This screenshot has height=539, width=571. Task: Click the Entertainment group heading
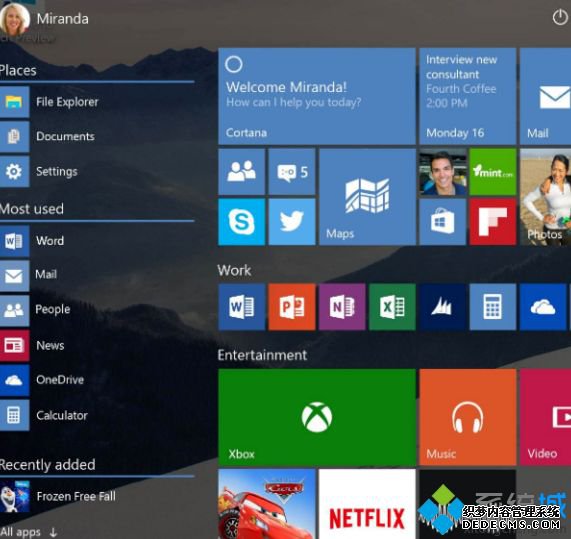[x=262, y=355]
